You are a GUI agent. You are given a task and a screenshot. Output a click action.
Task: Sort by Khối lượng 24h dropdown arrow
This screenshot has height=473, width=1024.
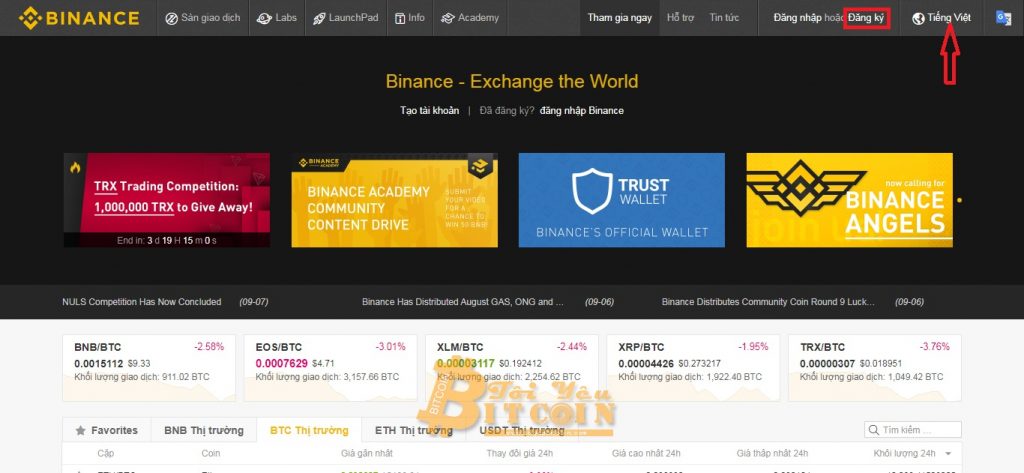[948, 453]
